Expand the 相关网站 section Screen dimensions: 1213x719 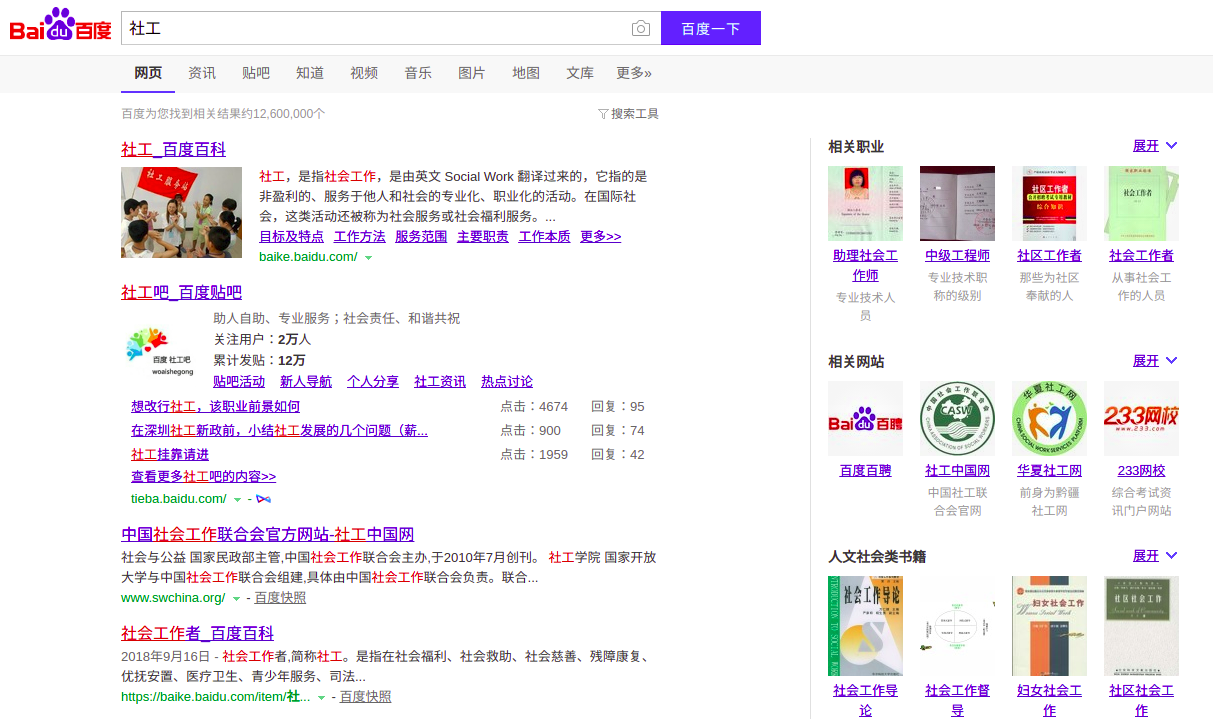coord(1155,361)
